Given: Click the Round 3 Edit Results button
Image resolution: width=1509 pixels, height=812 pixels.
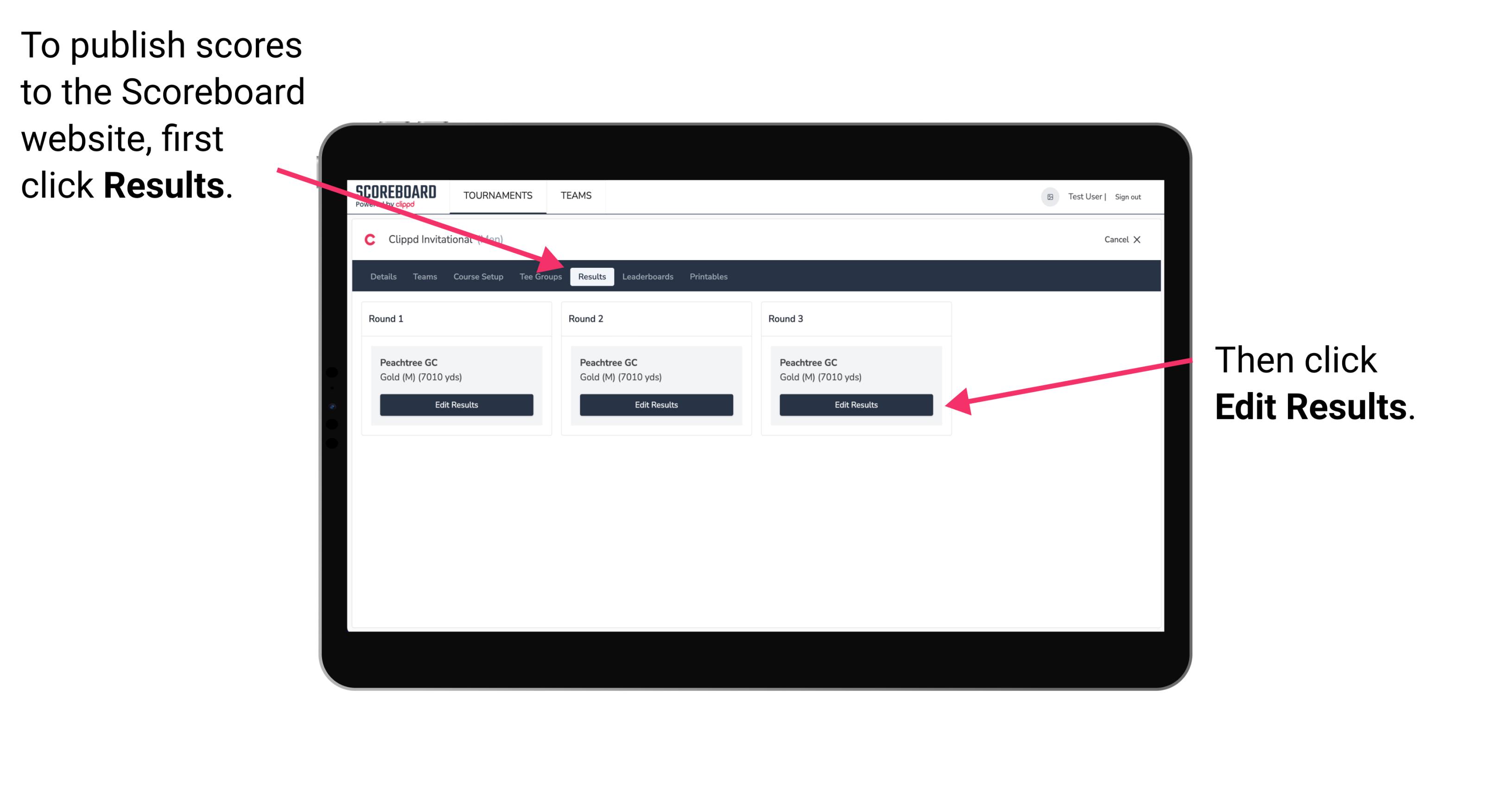Looking at the screenshot, I should pos(855,405).
